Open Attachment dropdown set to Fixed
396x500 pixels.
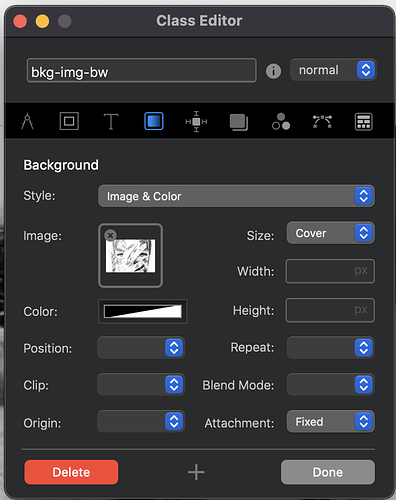(330, 422)
